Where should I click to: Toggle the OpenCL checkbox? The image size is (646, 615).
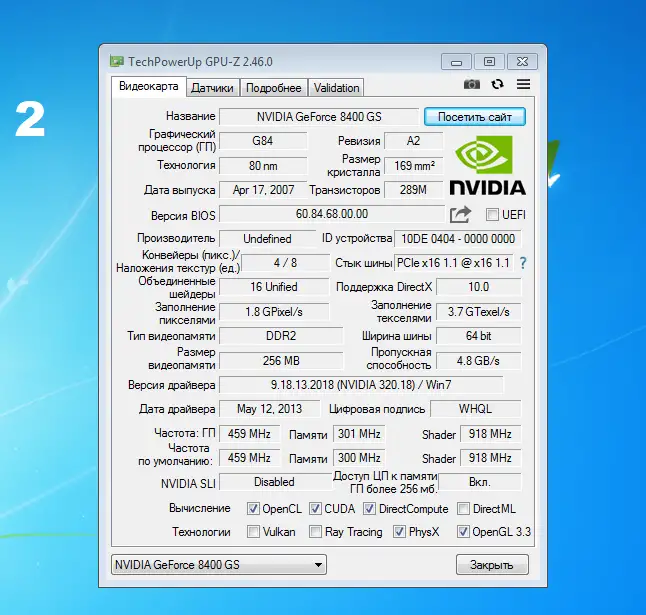pyautogui.click(x=253, y=509)
